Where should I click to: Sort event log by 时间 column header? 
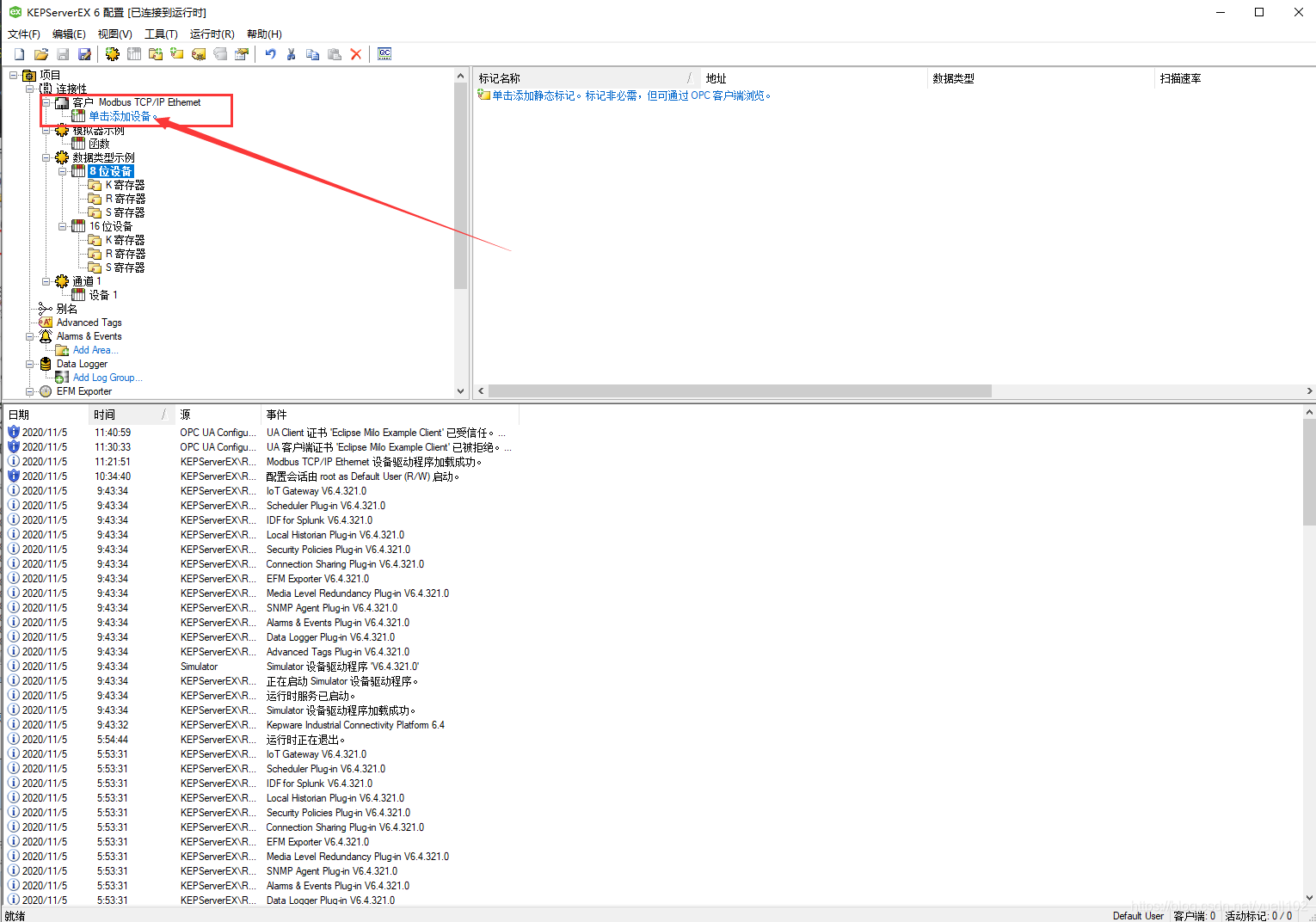pyautogui.click(x=132, y=415)
